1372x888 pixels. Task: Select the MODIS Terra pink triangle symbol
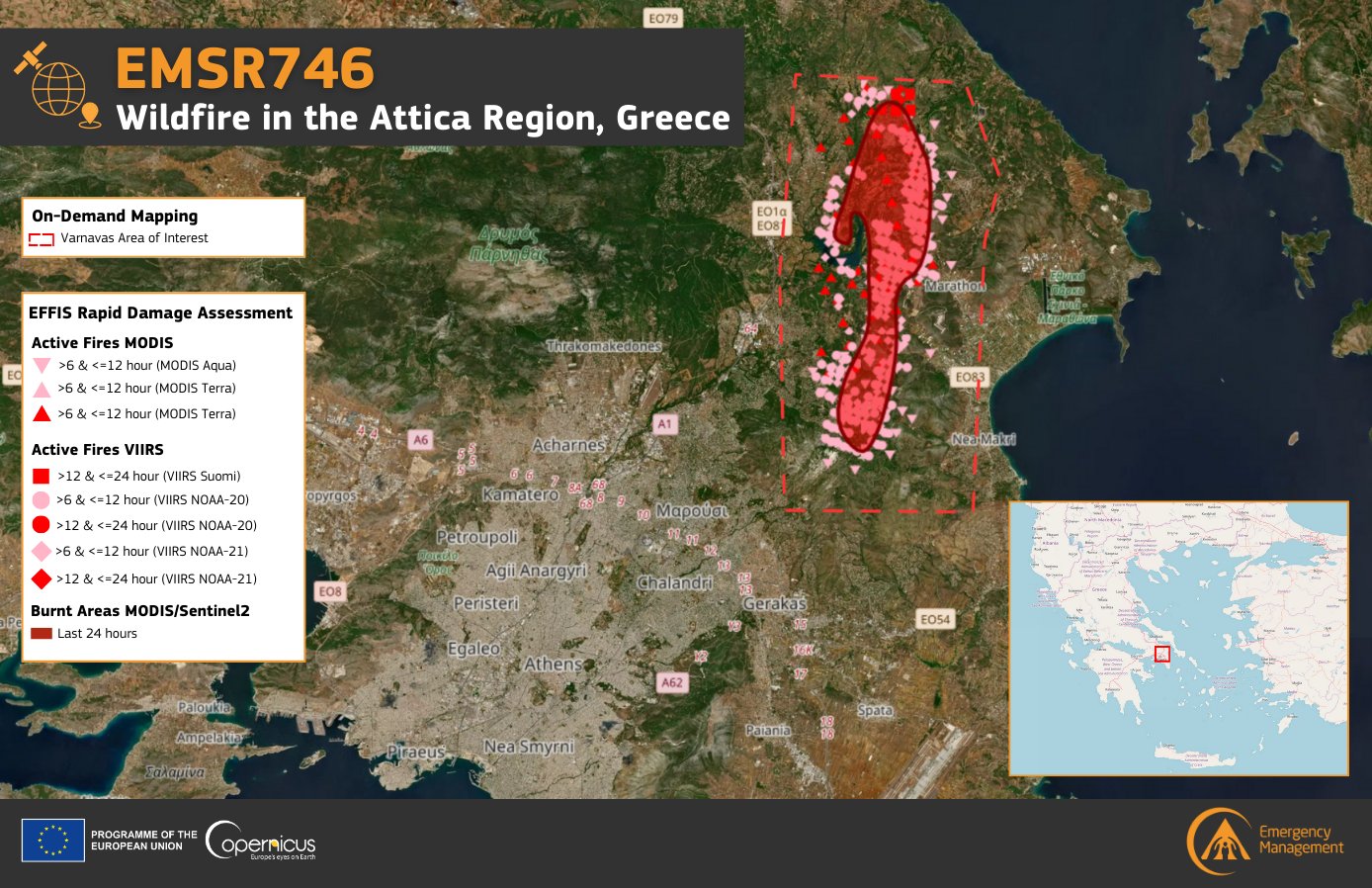[x=41, y=388]
